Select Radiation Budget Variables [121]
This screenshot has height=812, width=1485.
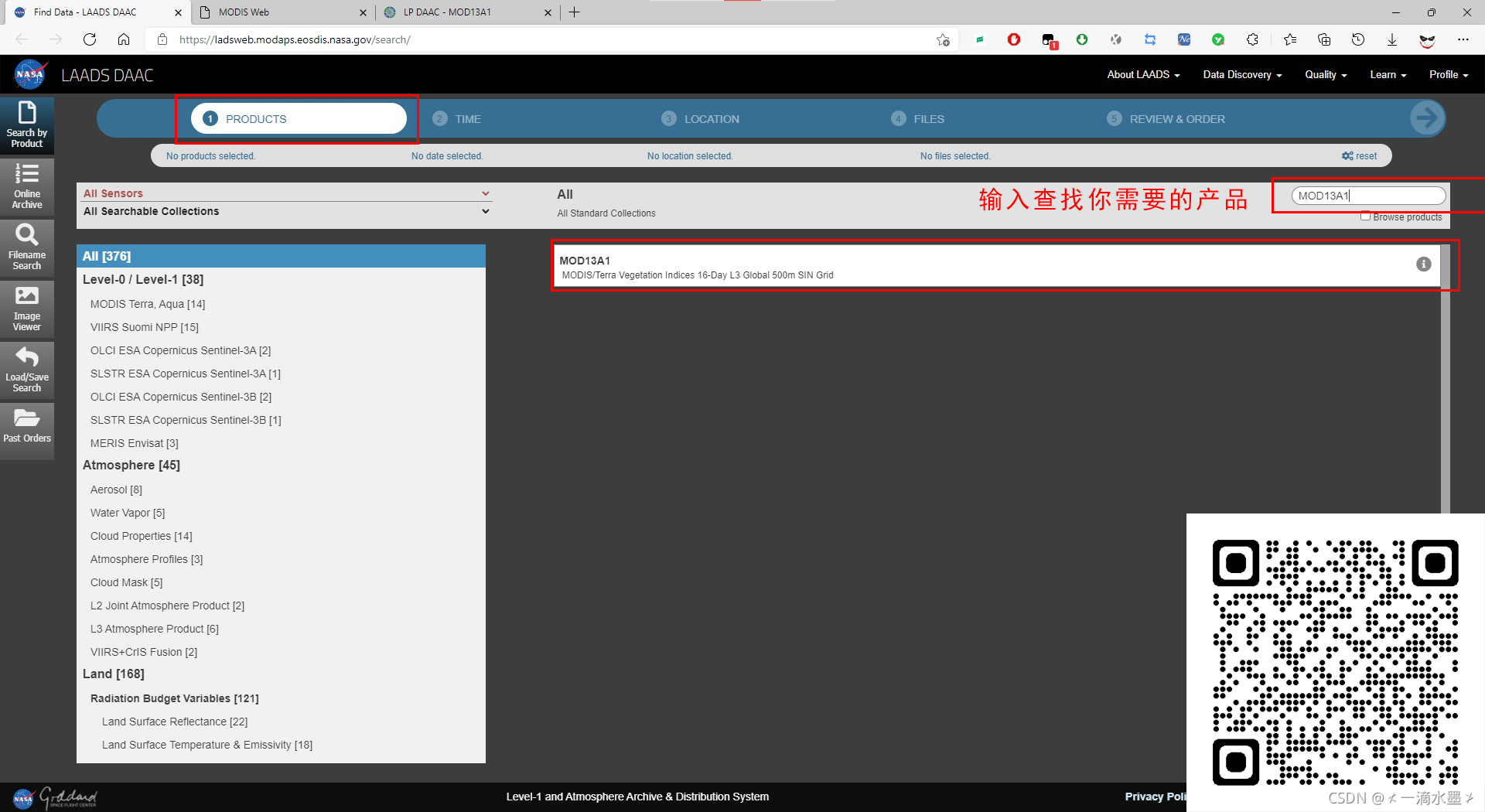[175, 698]
